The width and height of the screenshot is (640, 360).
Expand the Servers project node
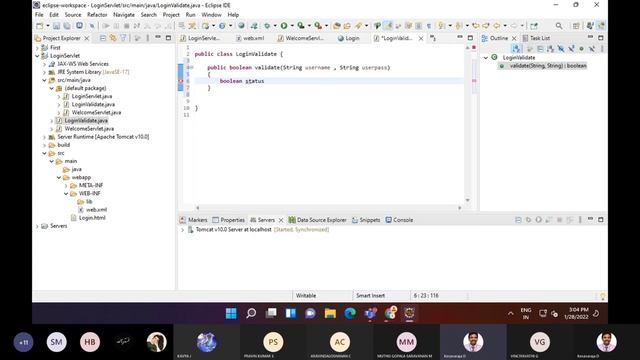pos(37,226)
